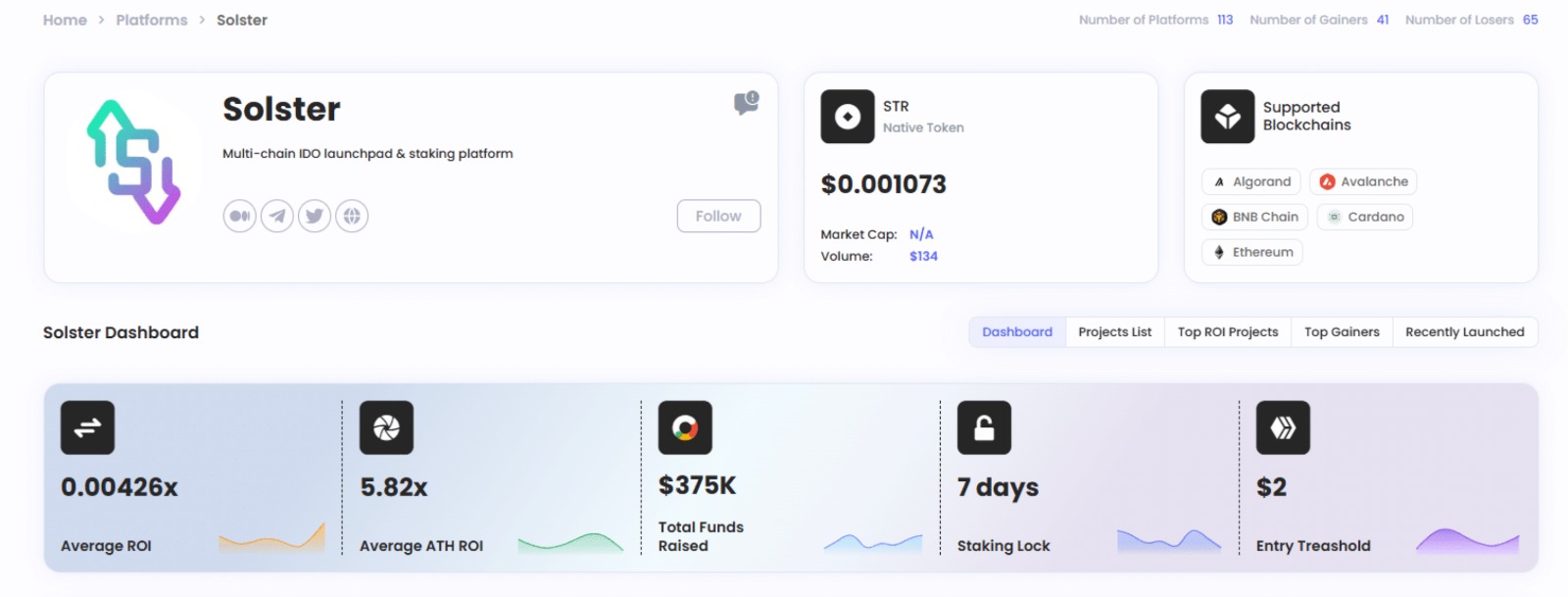The image size is (1568, 597).
Task: Click the Staking Lock padlock icon
Action: [983, 427]
